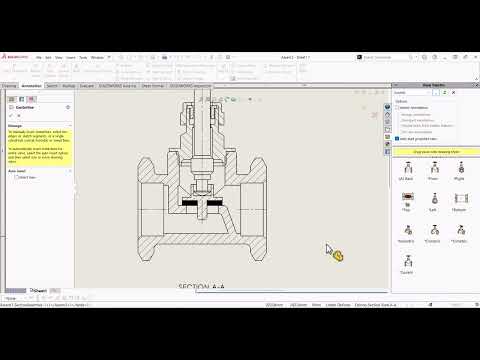Select the Dimetric view in View Palette
This screenshot has height=360, width=480.
[459, 233]
